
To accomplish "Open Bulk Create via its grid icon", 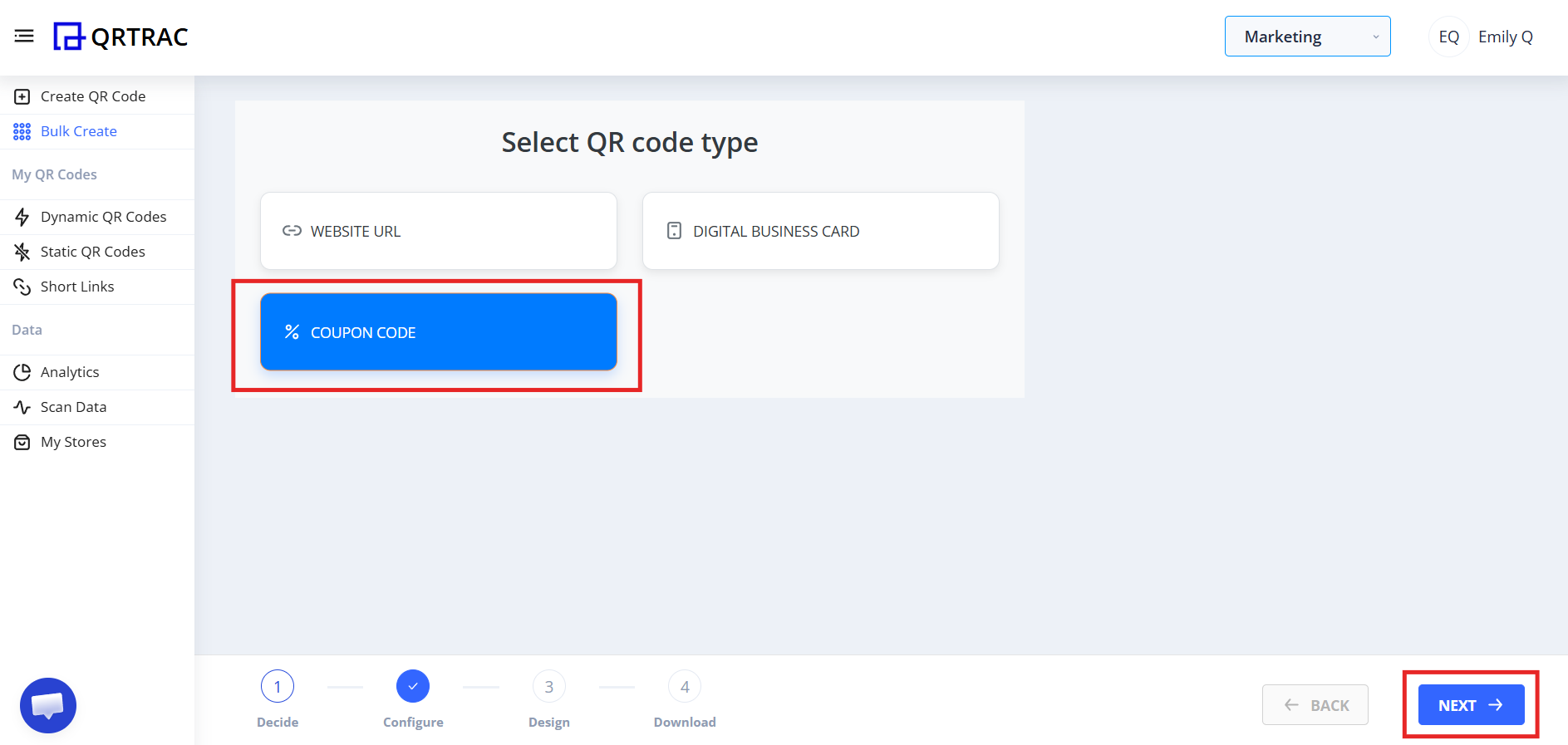I will pyautogui.click(x=21, y=131).
